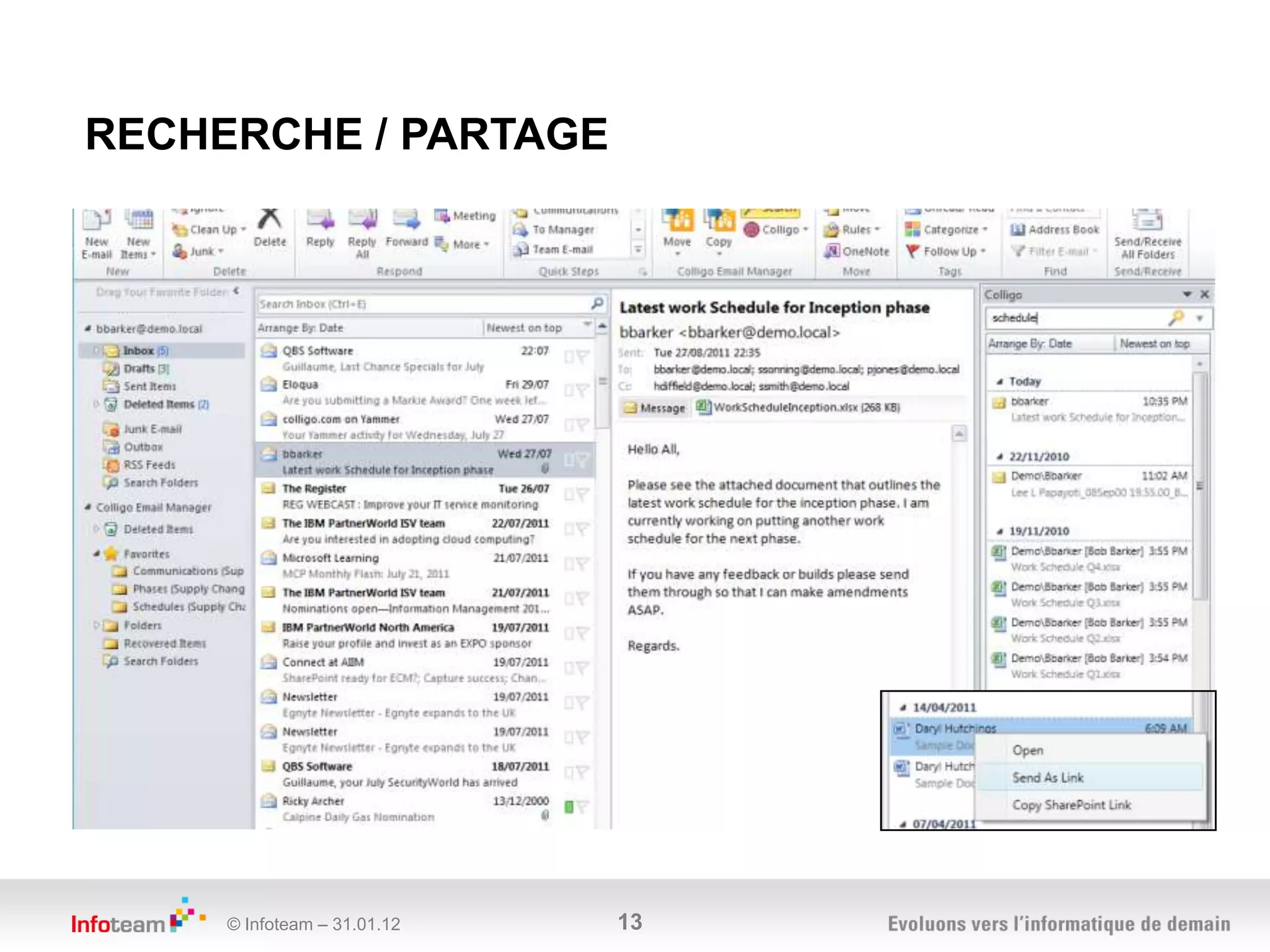Flag the colligo.com on Yammer message

tap(582, 425)
